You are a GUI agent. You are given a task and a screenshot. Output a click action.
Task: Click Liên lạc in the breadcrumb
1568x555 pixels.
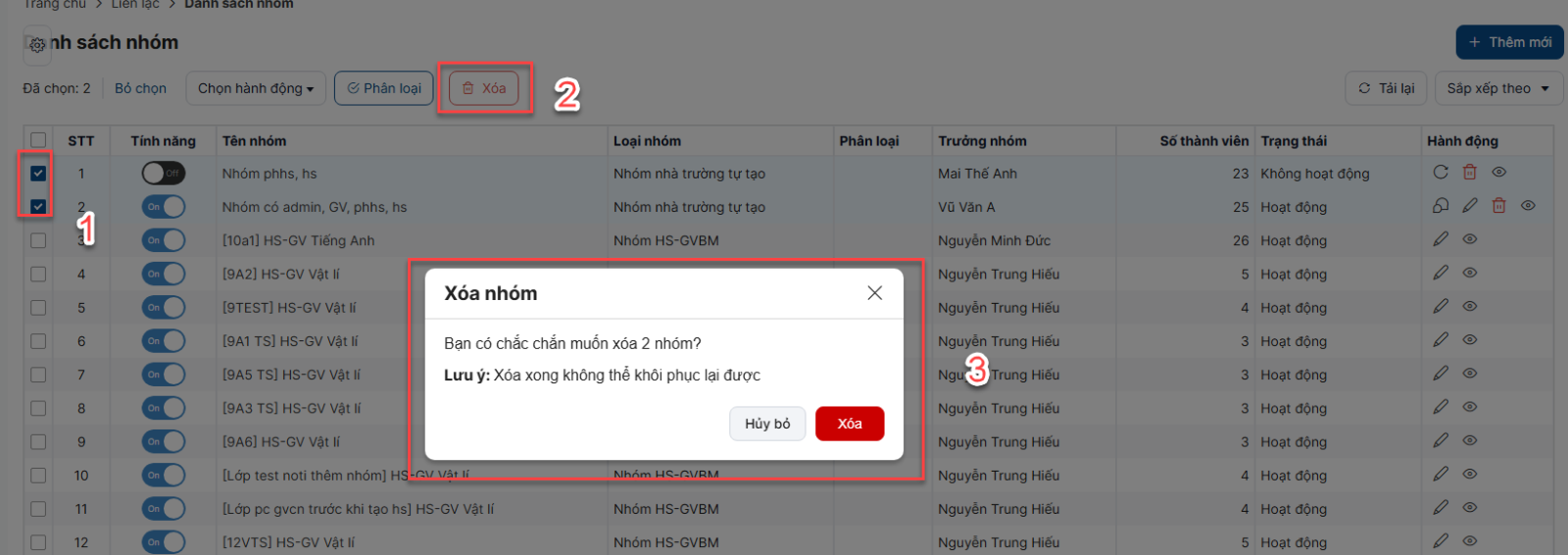click(135, 5)
